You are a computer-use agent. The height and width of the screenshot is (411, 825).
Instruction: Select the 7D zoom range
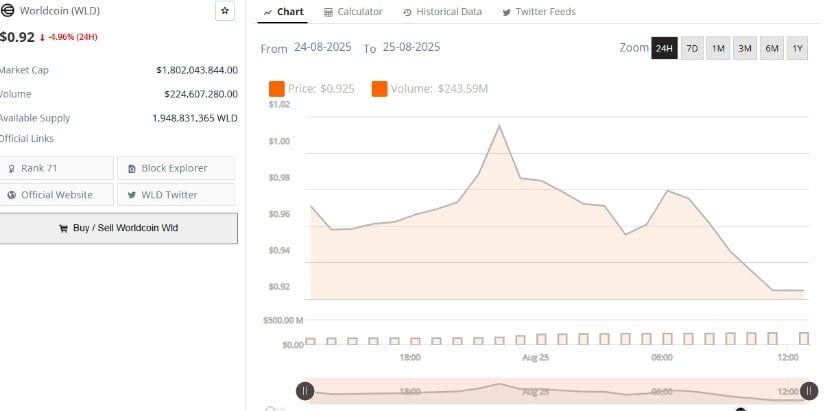pyautogui.click(x=692, y=48)
